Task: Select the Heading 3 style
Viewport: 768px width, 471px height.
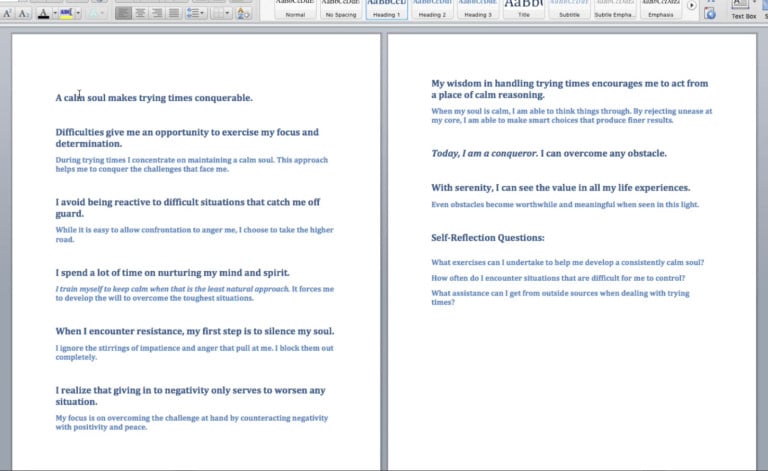Action: click(478, 9)
